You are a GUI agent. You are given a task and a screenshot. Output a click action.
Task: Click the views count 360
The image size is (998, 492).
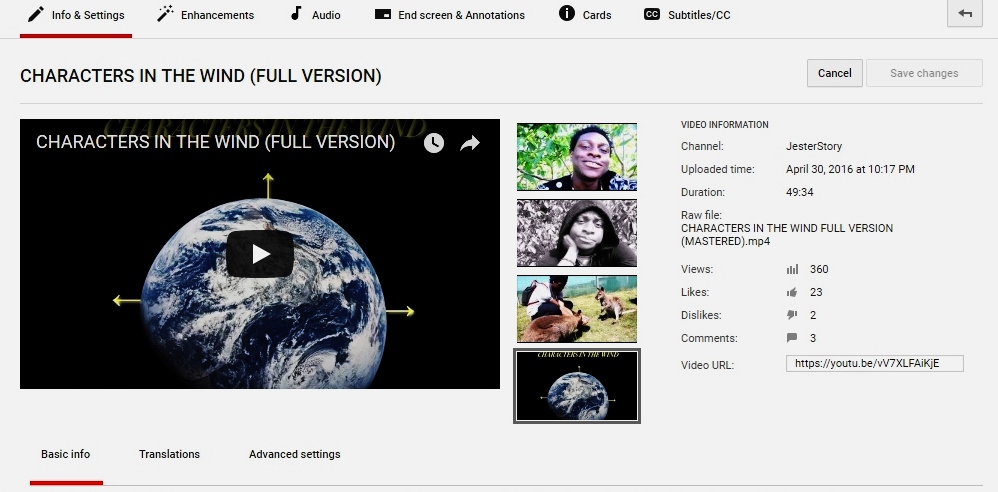tap(819, 269)
